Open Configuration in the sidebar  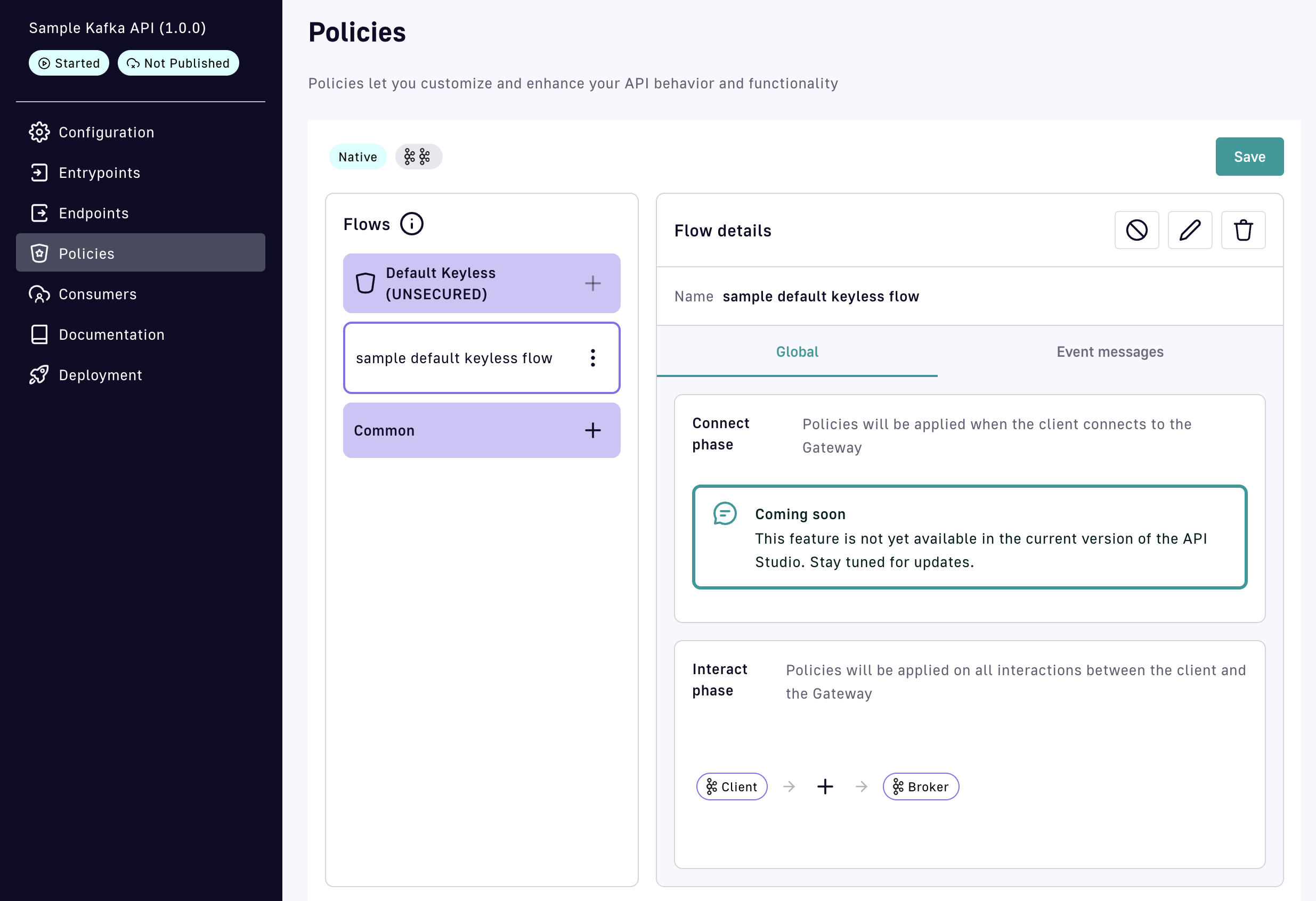(106, 133)
